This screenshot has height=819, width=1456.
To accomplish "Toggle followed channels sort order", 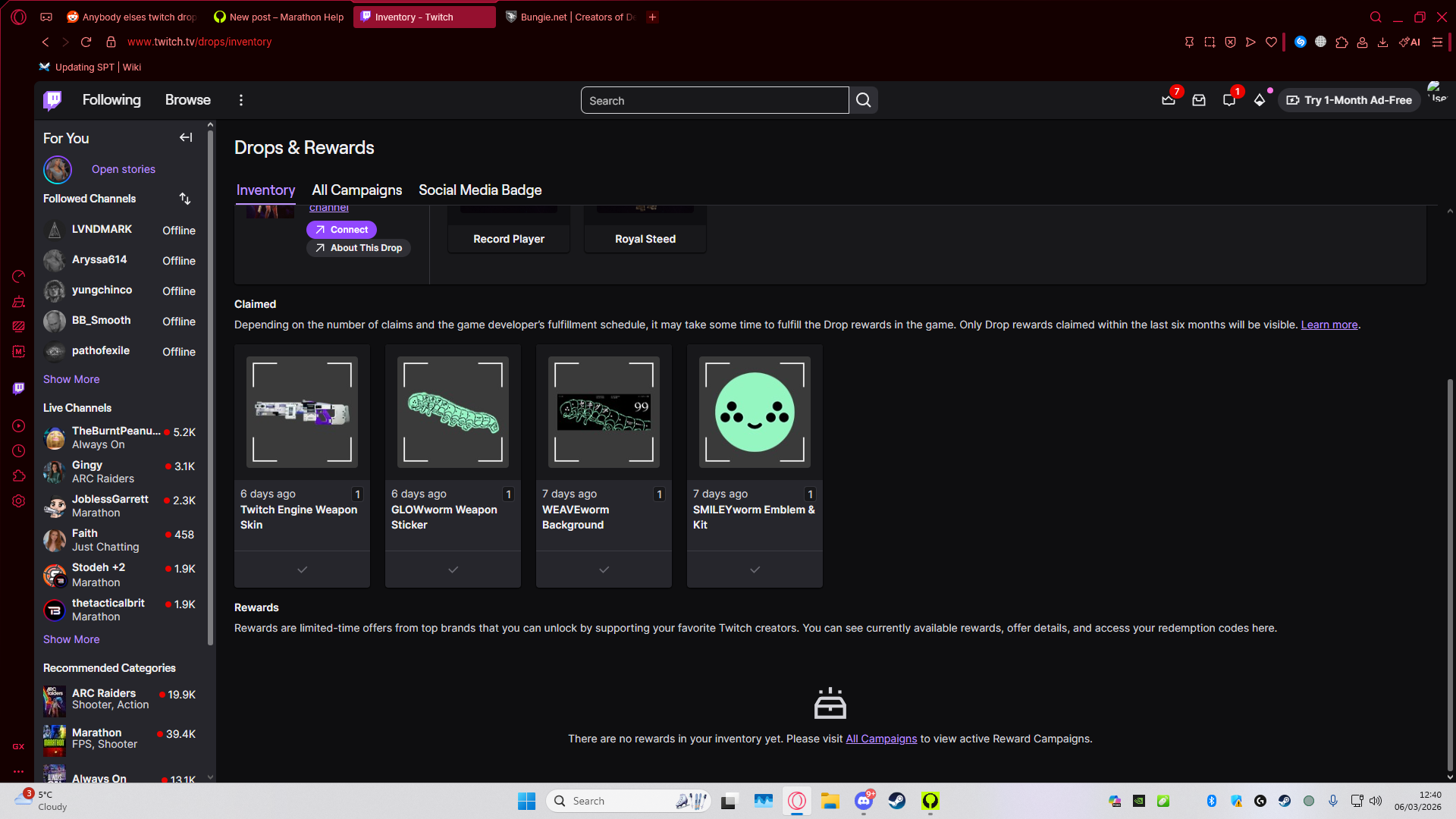I will [x=185, y=199].
